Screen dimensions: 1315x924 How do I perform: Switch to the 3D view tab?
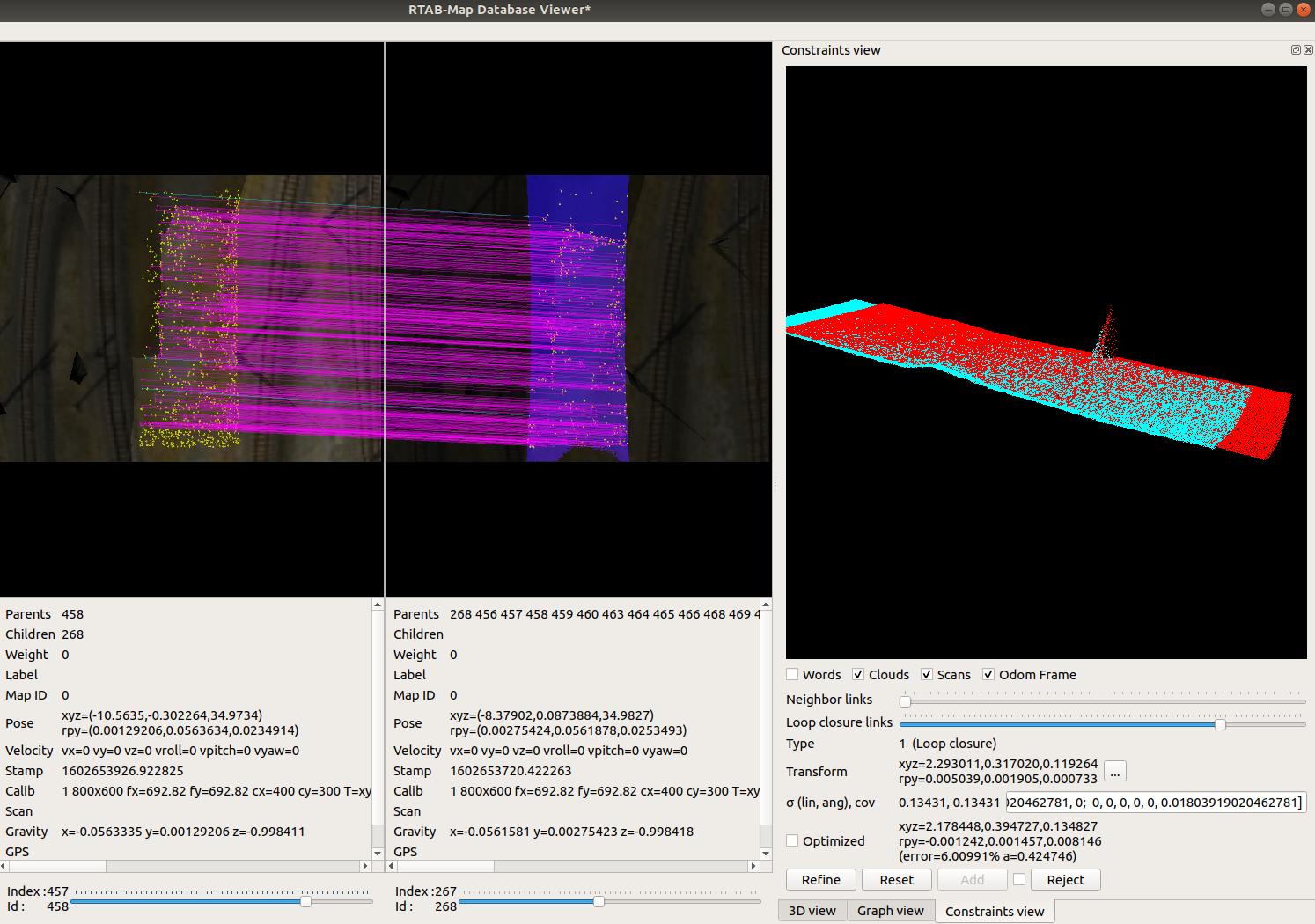pos(812,911)
